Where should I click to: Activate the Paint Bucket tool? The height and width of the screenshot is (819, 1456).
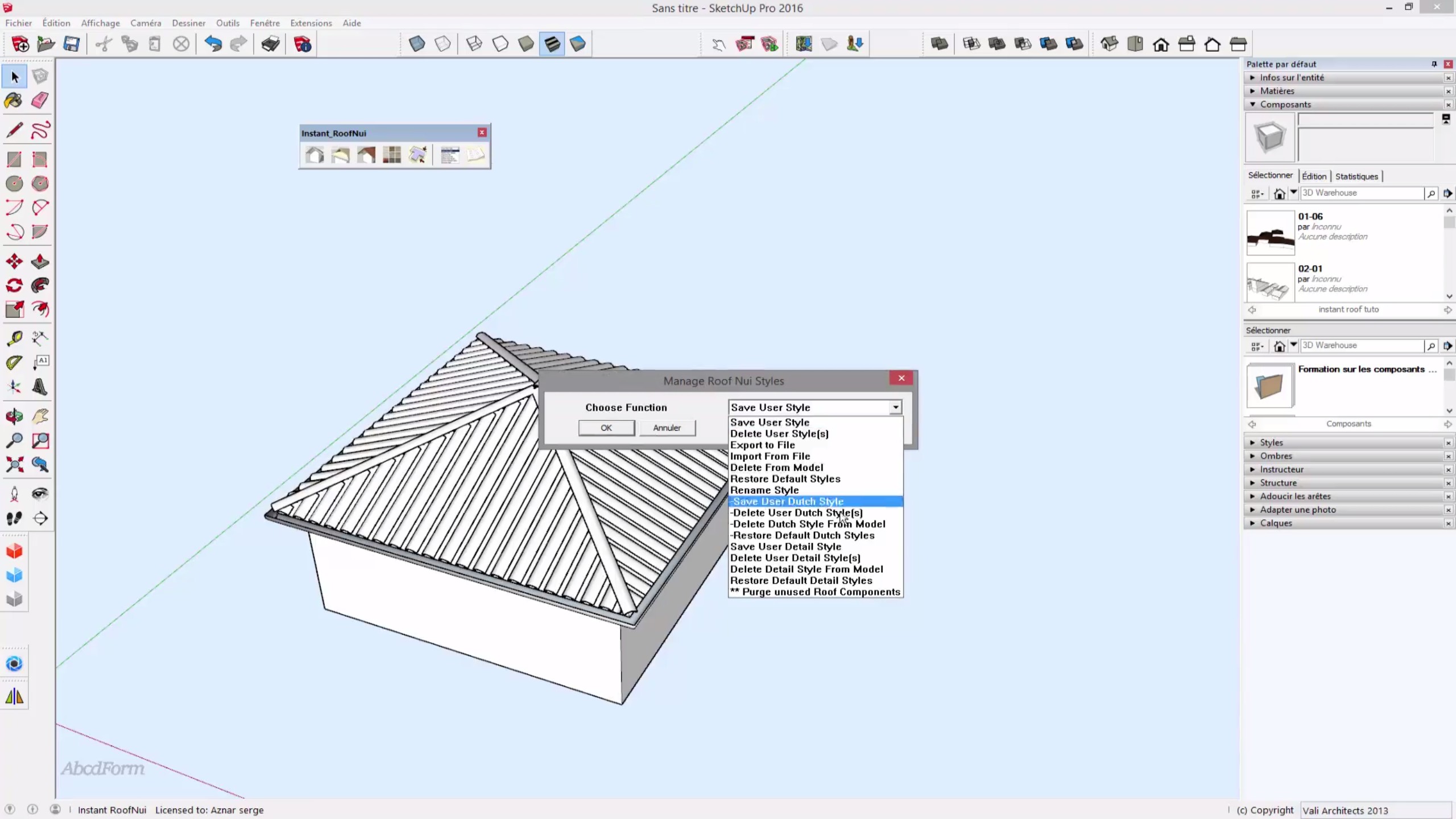[13, 101]
